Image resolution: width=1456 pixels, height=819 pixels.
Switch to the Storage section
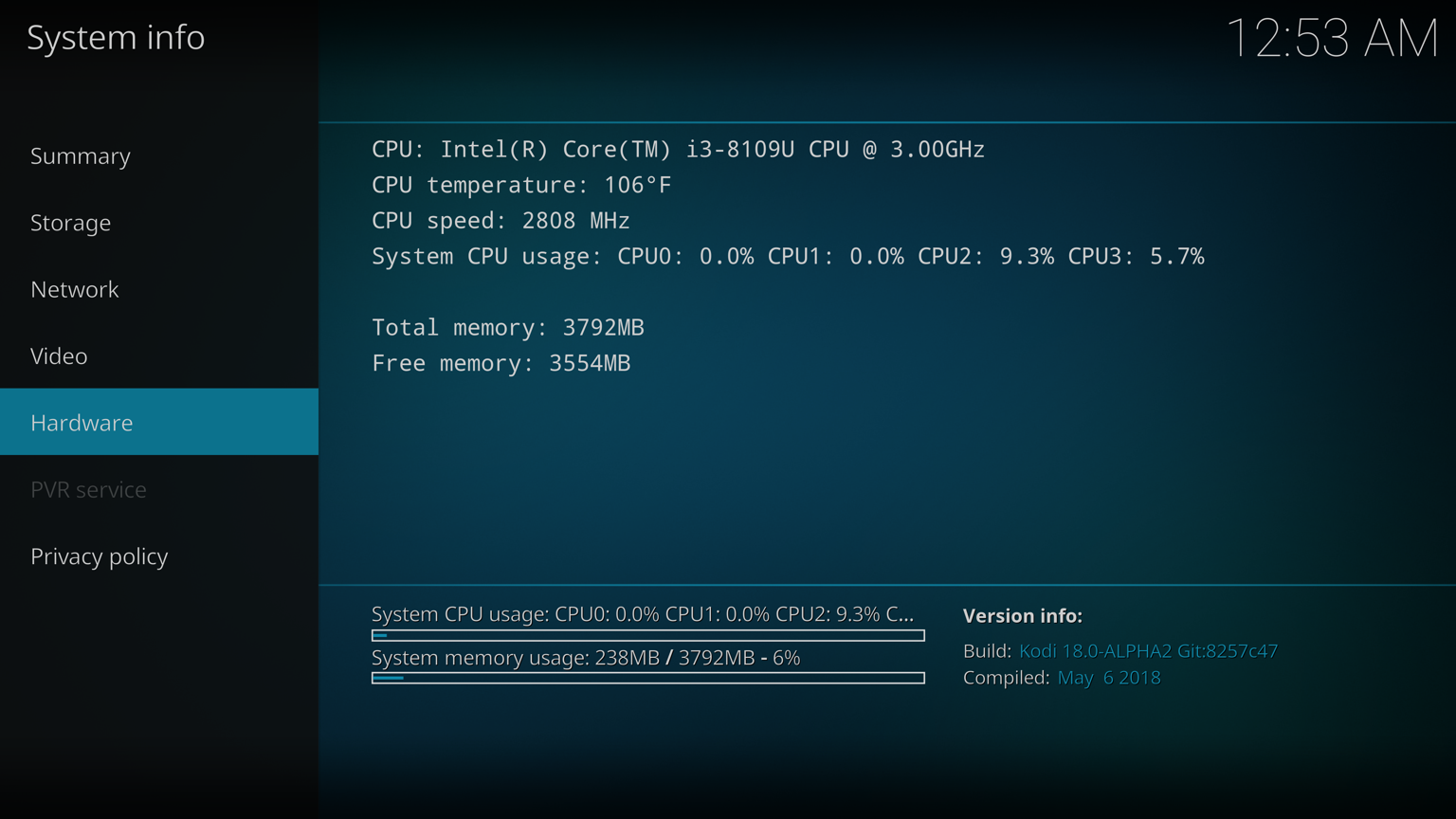tap(71, 223)
